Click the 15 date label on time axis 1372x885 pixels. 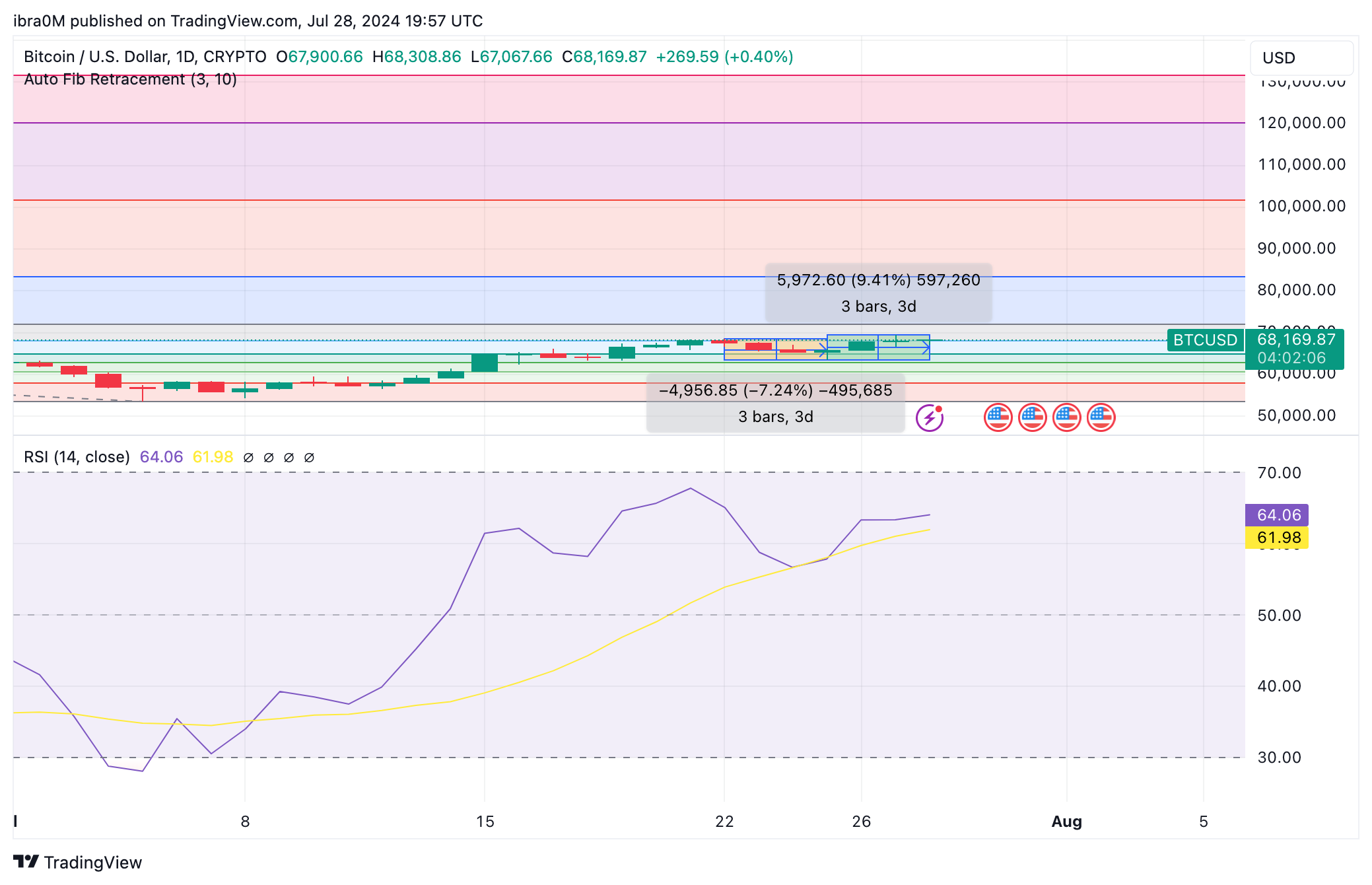click(x=485, y=822)
